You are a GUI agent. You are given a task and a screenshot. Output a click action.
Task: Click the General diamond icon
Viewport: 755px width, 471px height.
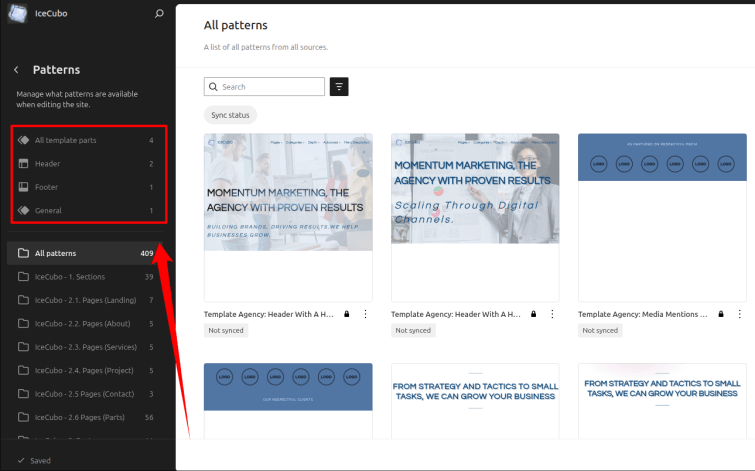(23, 210)
